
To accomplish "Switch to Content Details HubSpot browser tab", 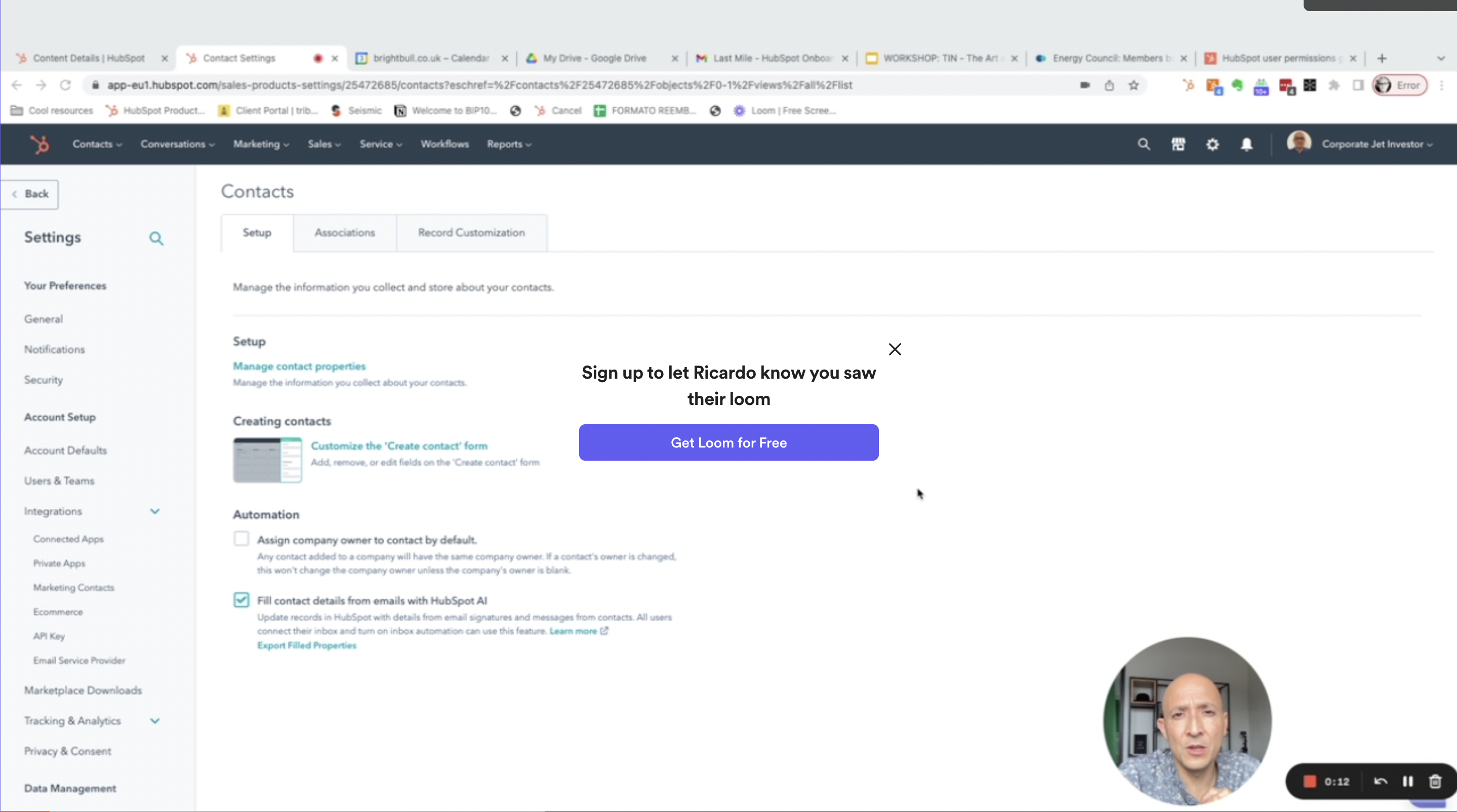I will point(89,58).
